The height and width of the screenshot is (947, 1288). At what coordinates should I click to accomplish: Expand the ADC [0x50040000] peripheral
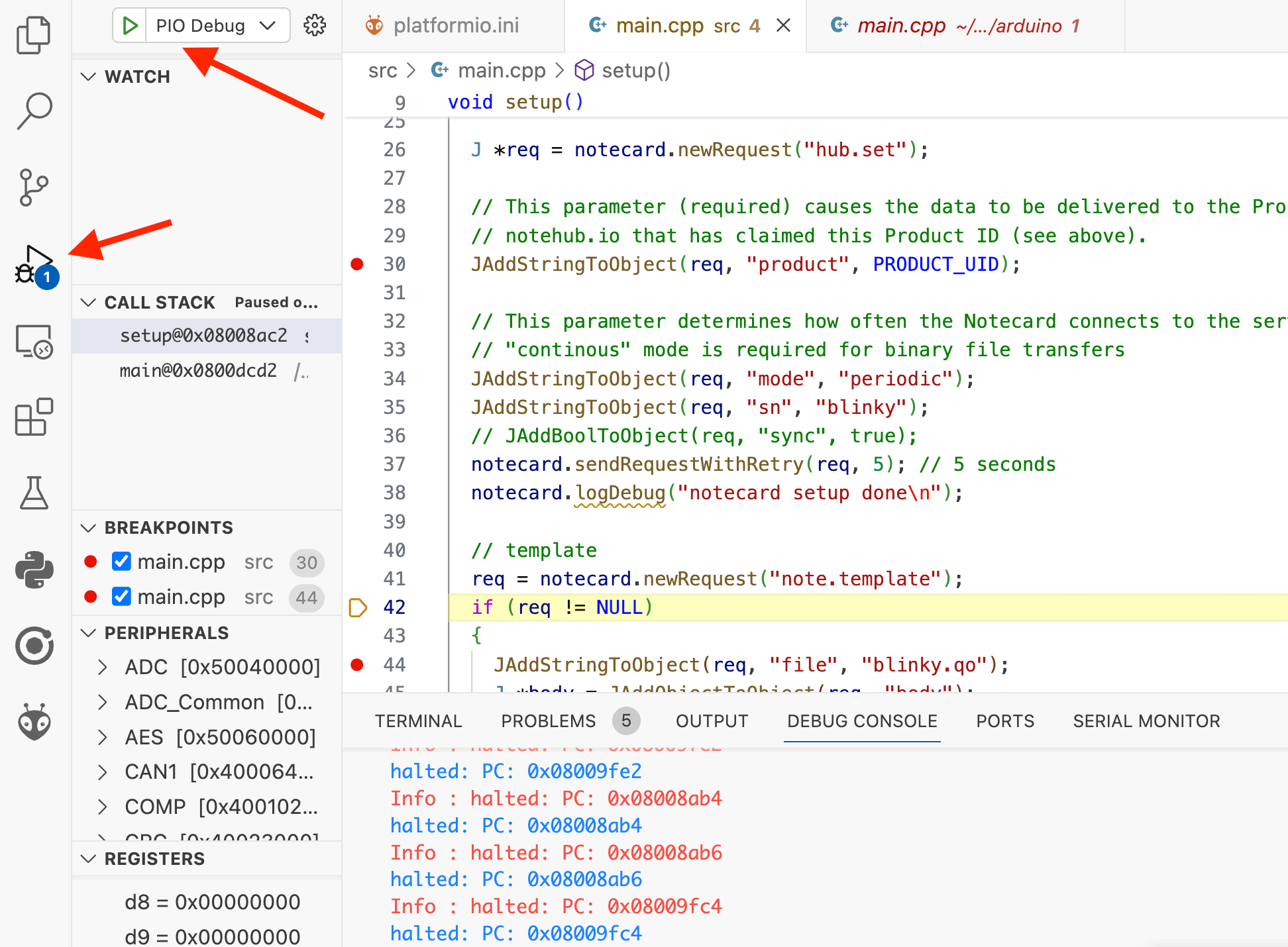point(103,667)
